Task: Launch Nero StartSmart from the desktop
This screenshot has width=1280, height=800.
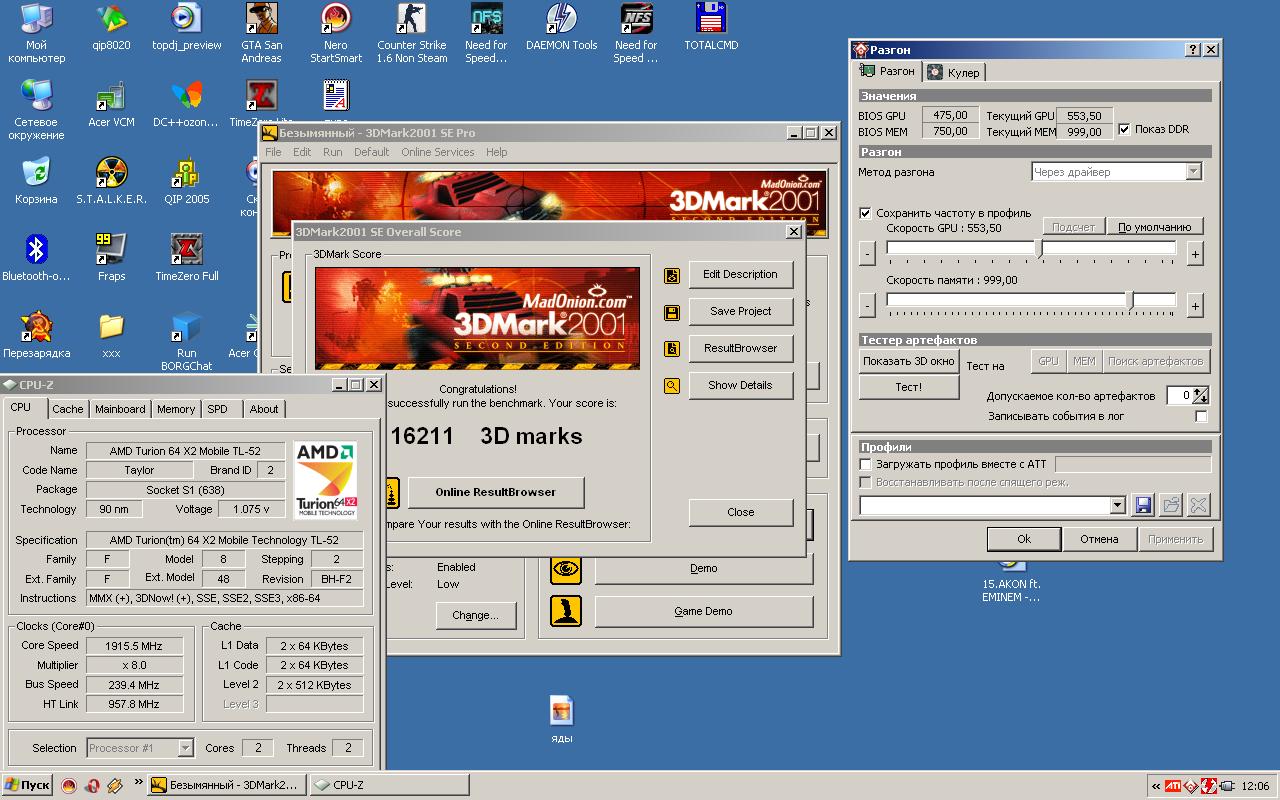Action: click(336, 19)
